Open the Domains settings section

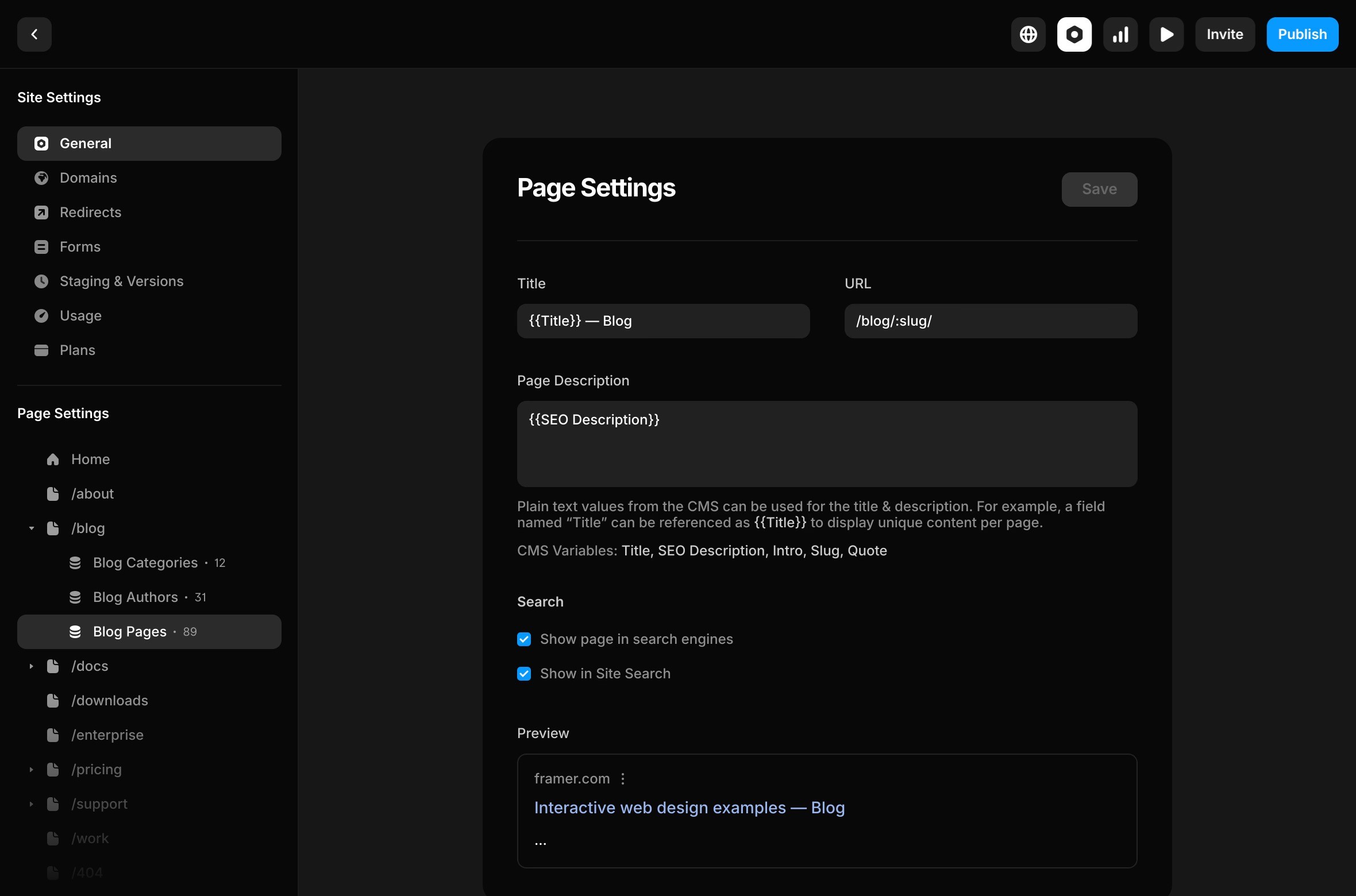tap(88, 178)
